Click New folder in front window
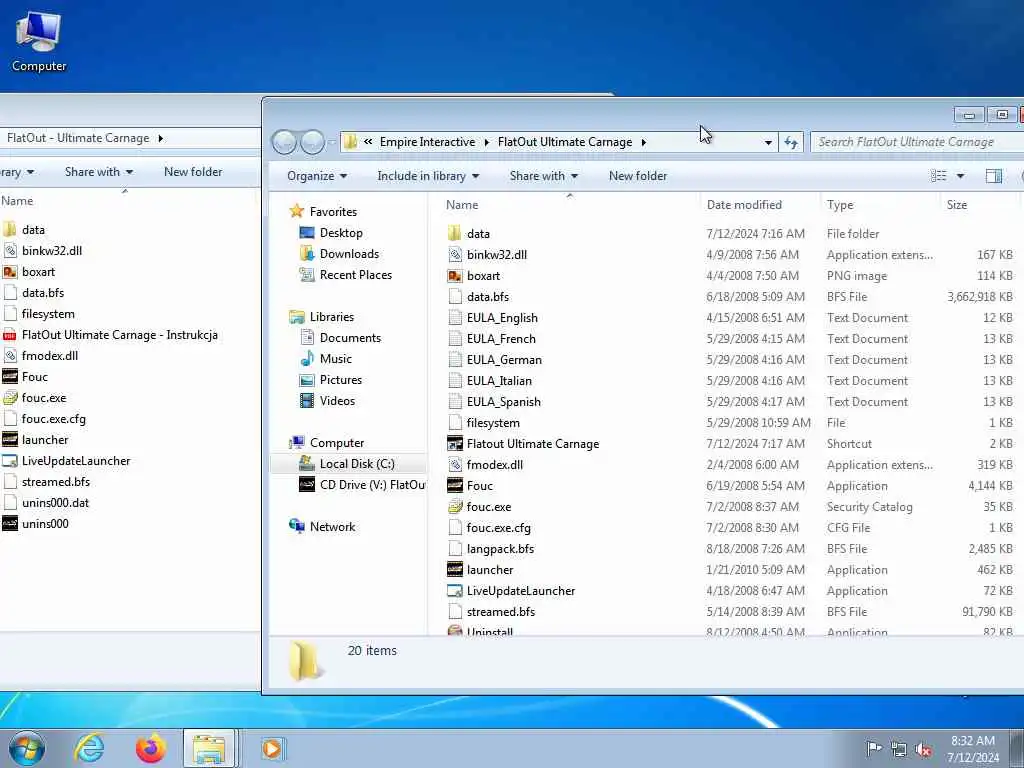Screen dimensions: 1024x768 638,176
